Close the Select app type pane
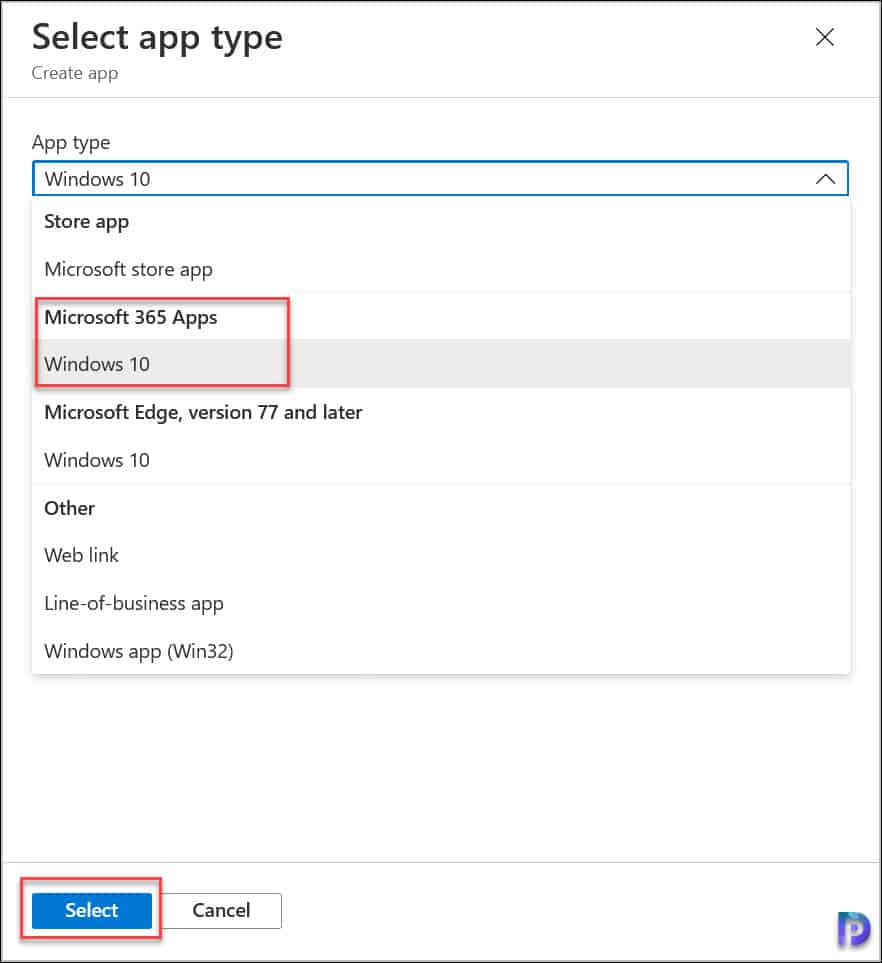The image size is (882, 963). tap(824, 37)
